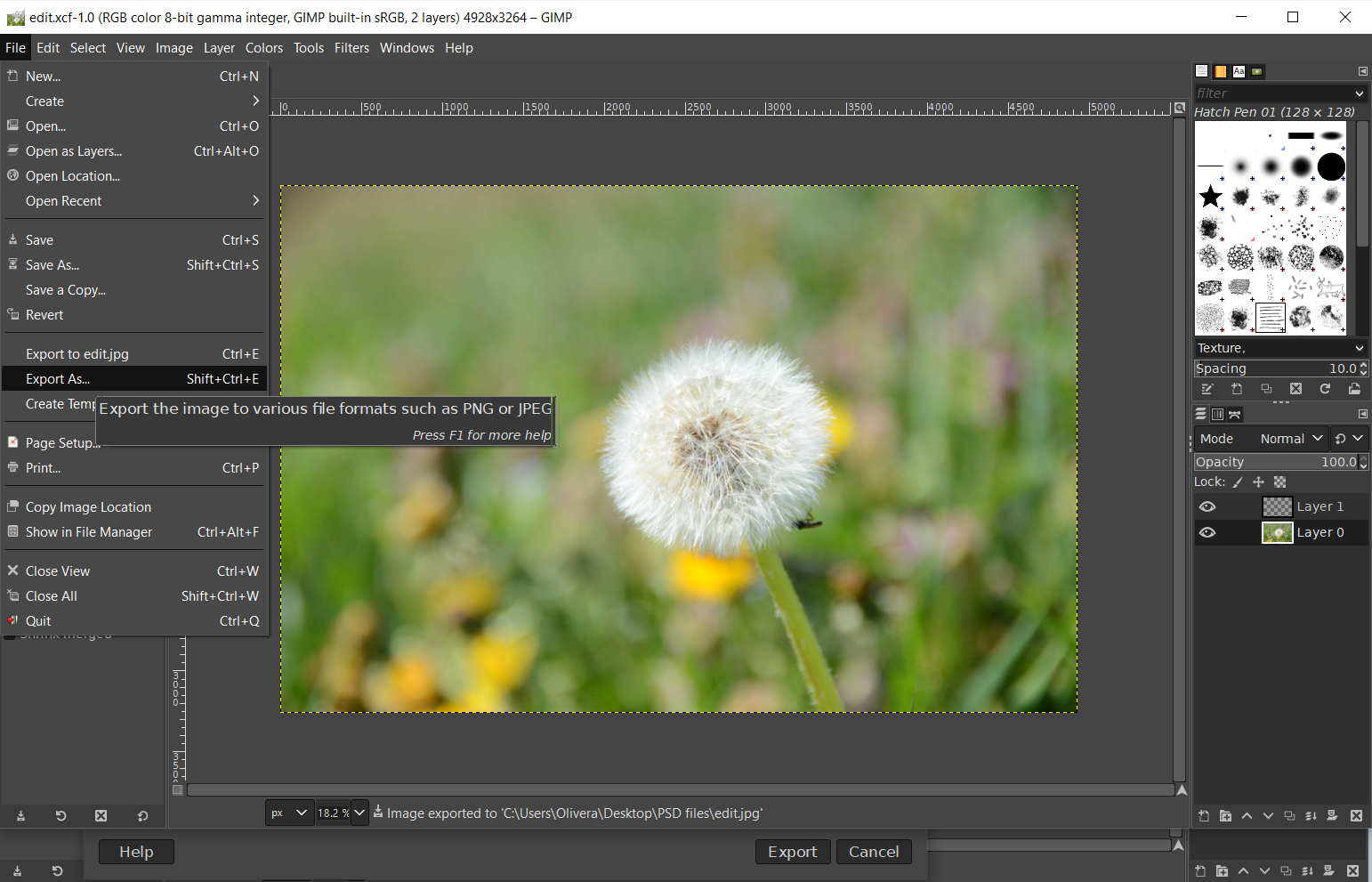Click the Cancel button

coord(873,852)
